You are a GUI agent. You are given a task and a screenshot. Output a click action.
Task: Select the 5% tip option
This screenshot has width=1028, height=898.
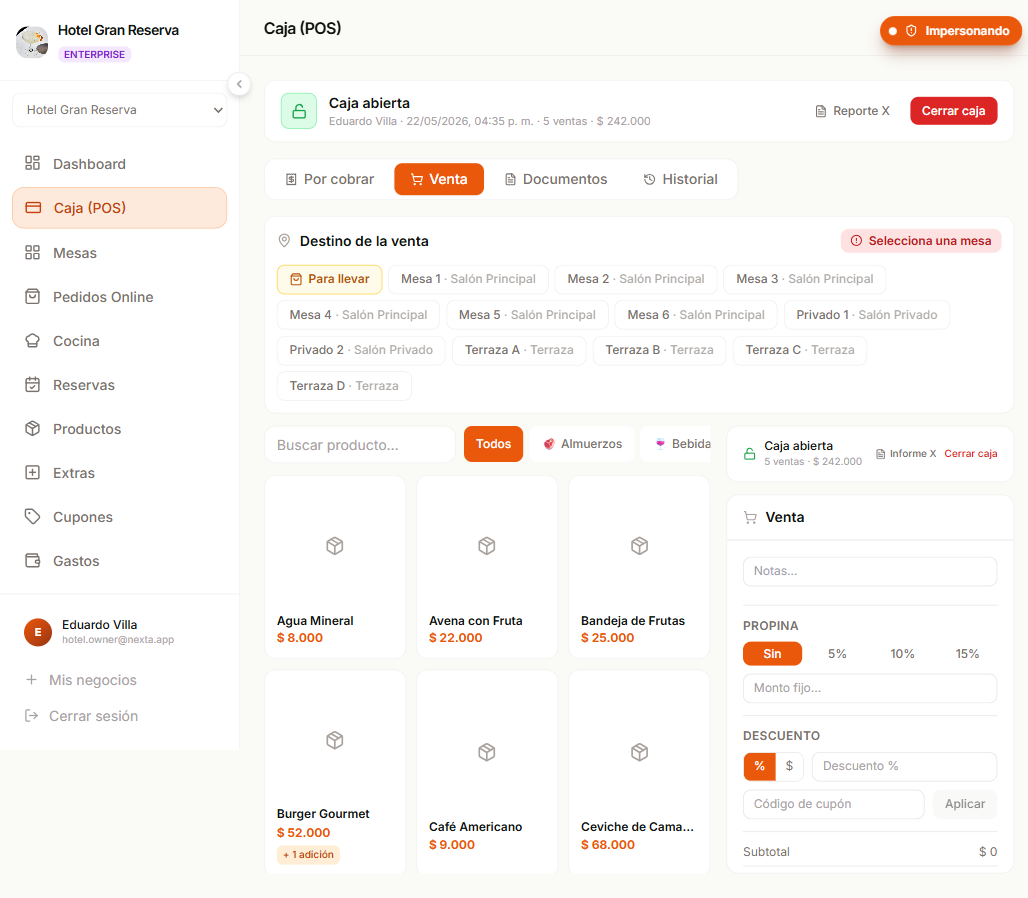[x=837, y=654]
